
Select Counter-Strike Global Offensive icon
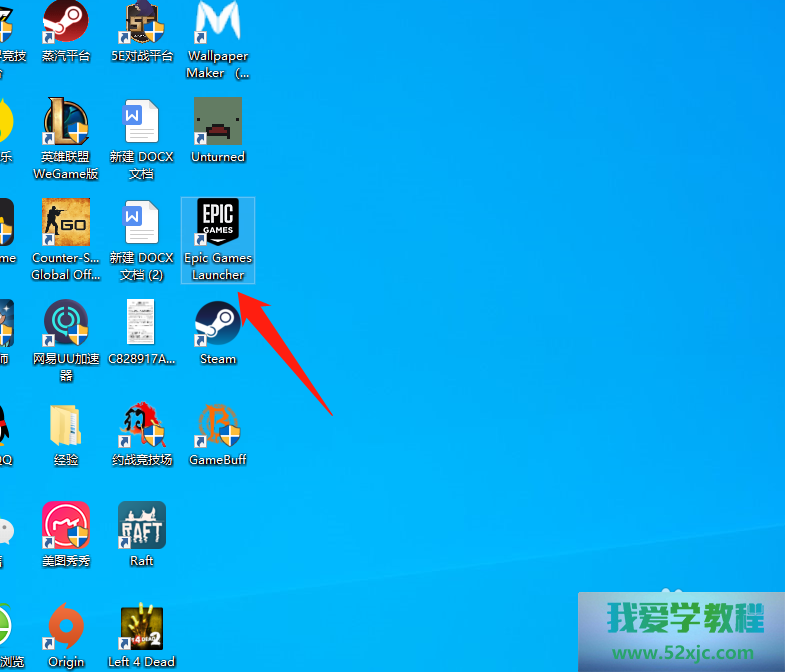[66, 222]
